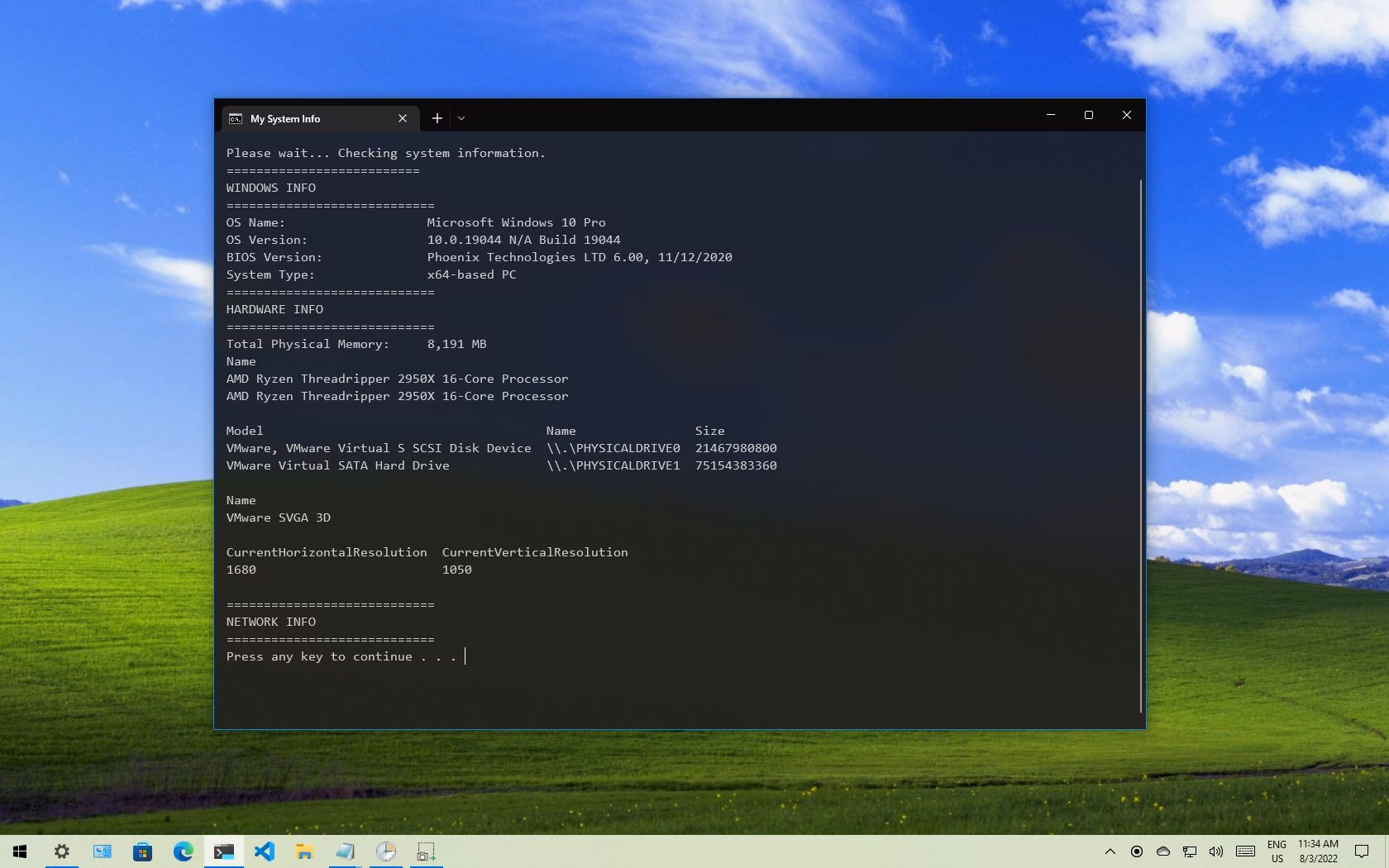
Task: Click the terminal icon in tab title
Action: (236, 118)
